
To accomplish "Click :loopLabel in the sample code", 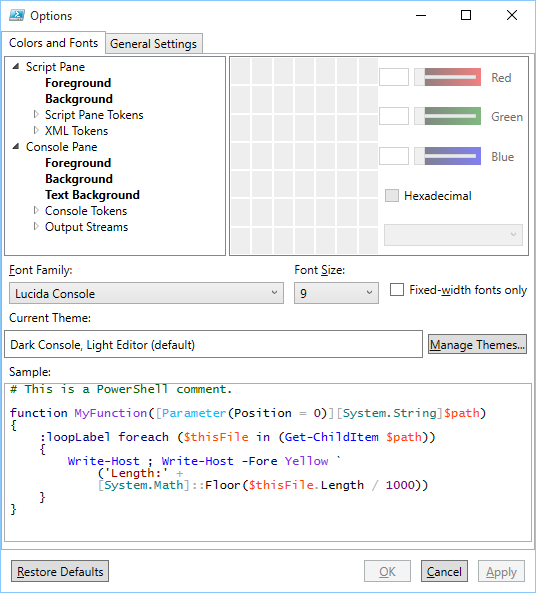I will [75, 437].
